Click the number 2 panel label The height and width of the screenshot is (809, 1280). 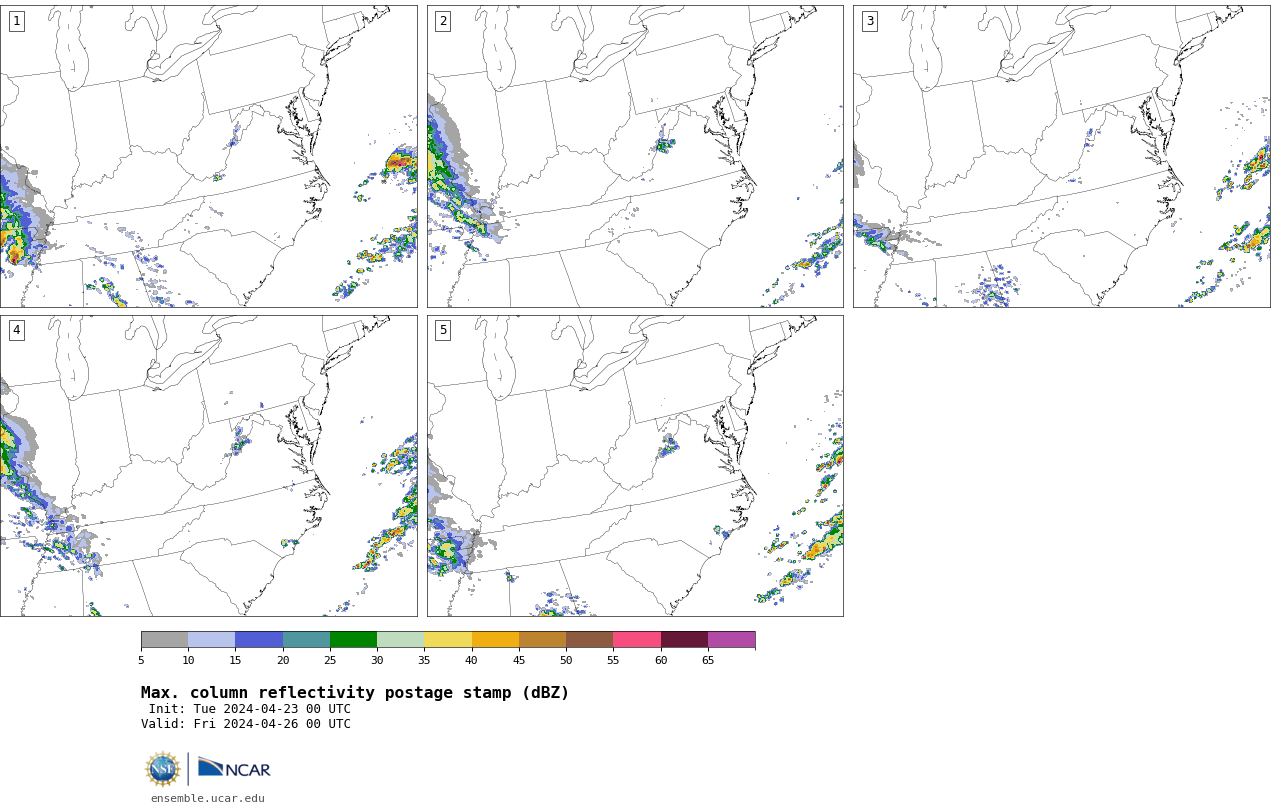pyautogui.click(x=443, y=21)
